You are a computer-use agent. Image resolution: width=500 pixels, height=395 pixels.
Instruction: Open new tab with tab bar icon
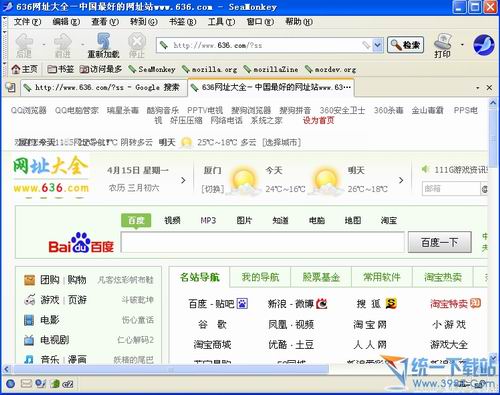(x=11, y=88)
